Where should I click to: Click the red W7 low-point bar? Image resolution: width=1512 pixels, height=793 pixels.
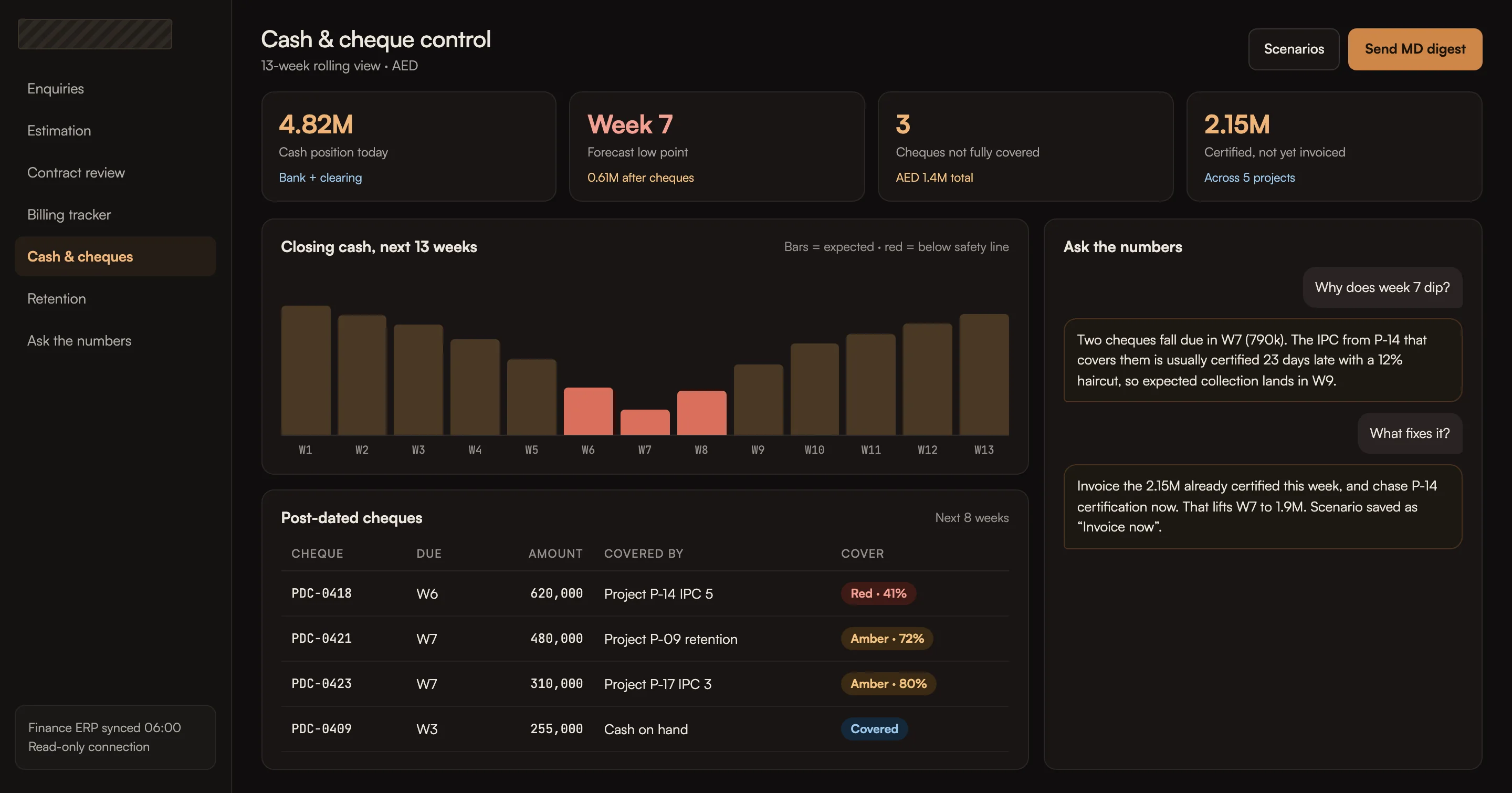click(645, 422)
